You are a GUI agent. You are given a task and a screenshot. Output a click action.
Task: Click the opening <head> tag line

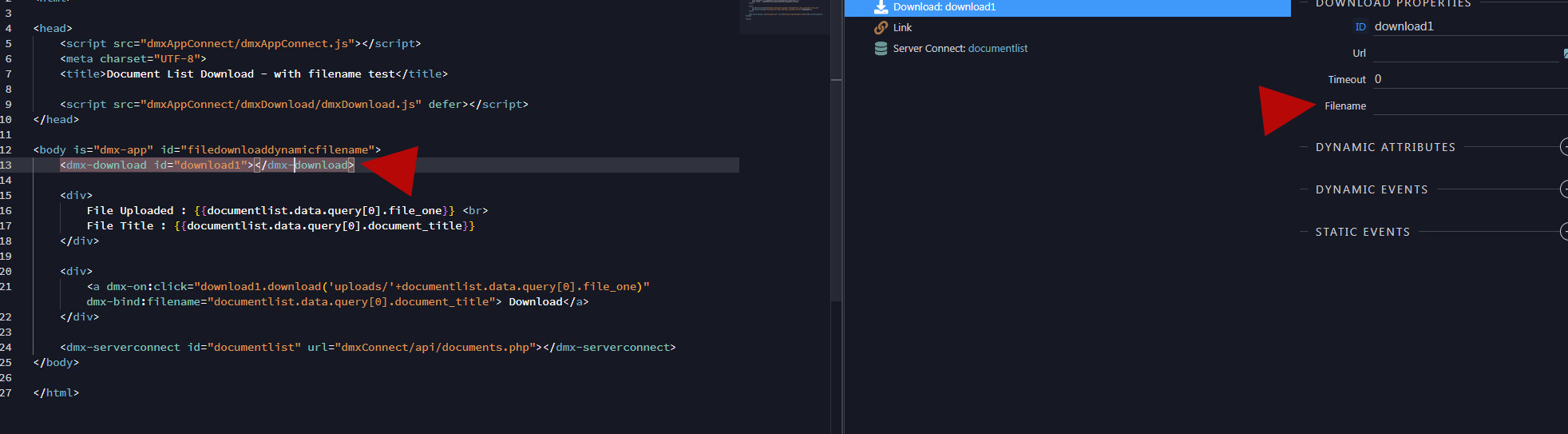click(x=53, y=28)
